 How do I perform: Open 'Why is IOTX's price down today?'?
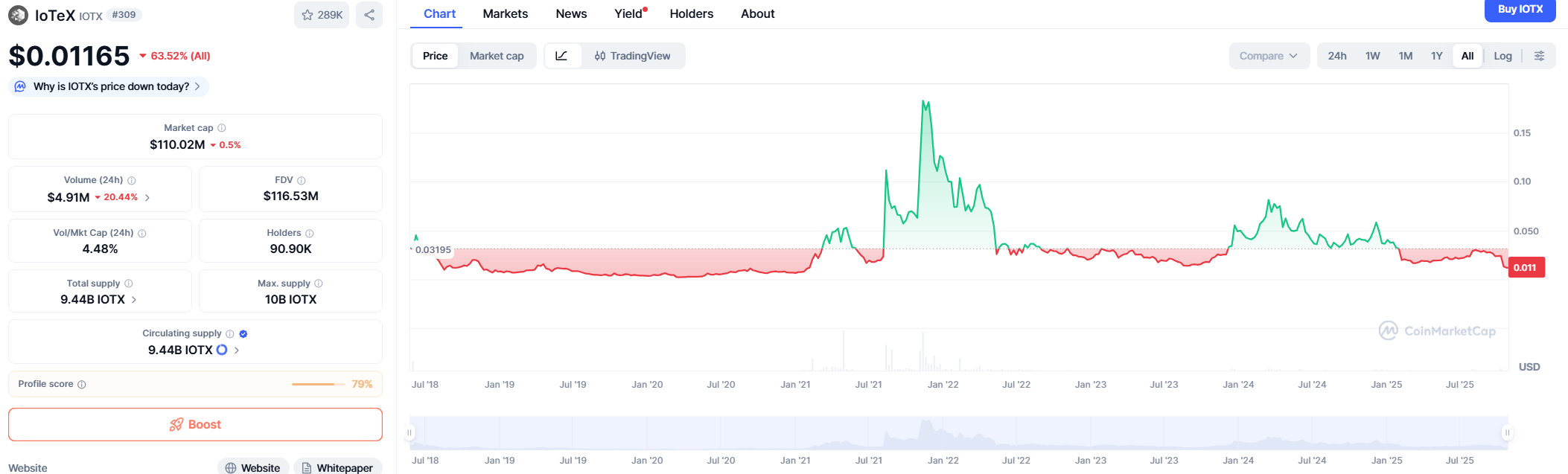point(109,86)
